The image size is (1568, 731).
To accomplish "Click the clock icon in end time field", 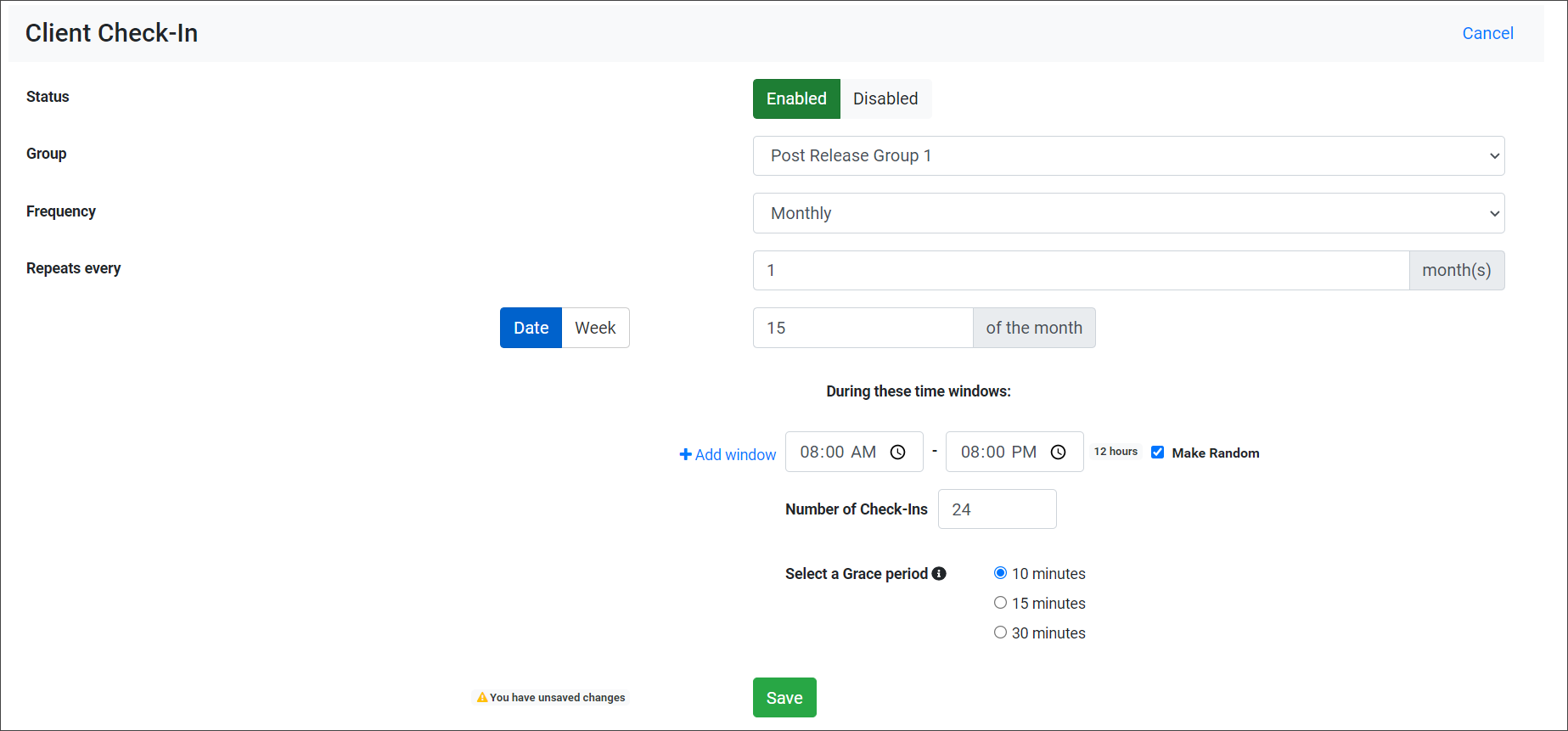I will coord(1058,453).
